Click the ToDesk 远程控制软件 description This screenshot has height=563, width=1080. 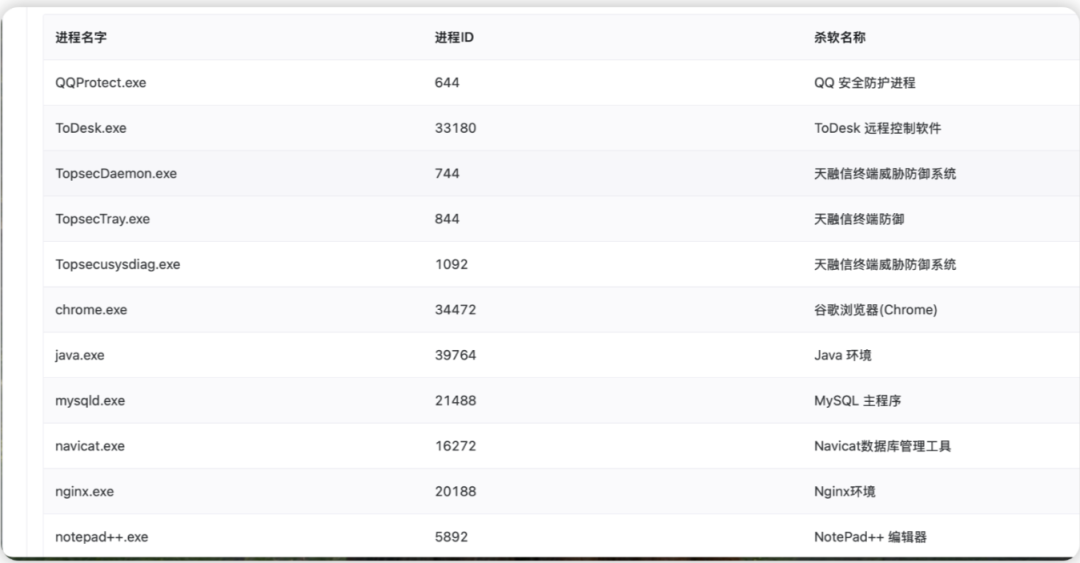click(878, 128)
